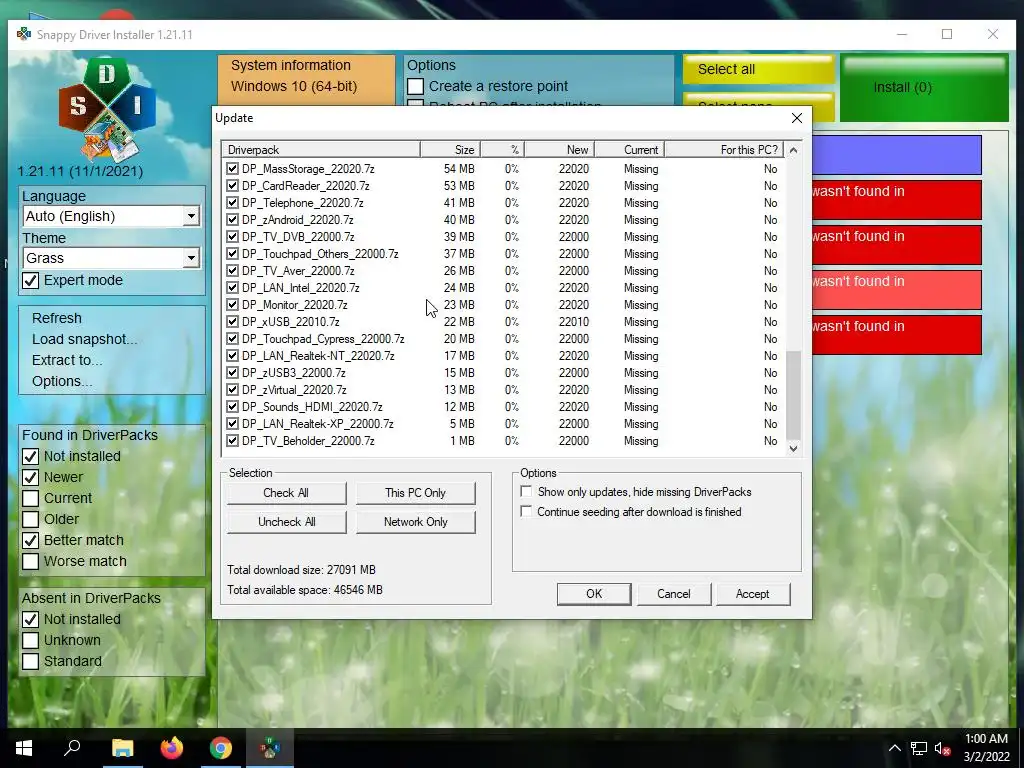The height and width of the screenshot is (768, 1024).
Task: Launch Firefox from the taskbar
Action: (x=172, y=748)
